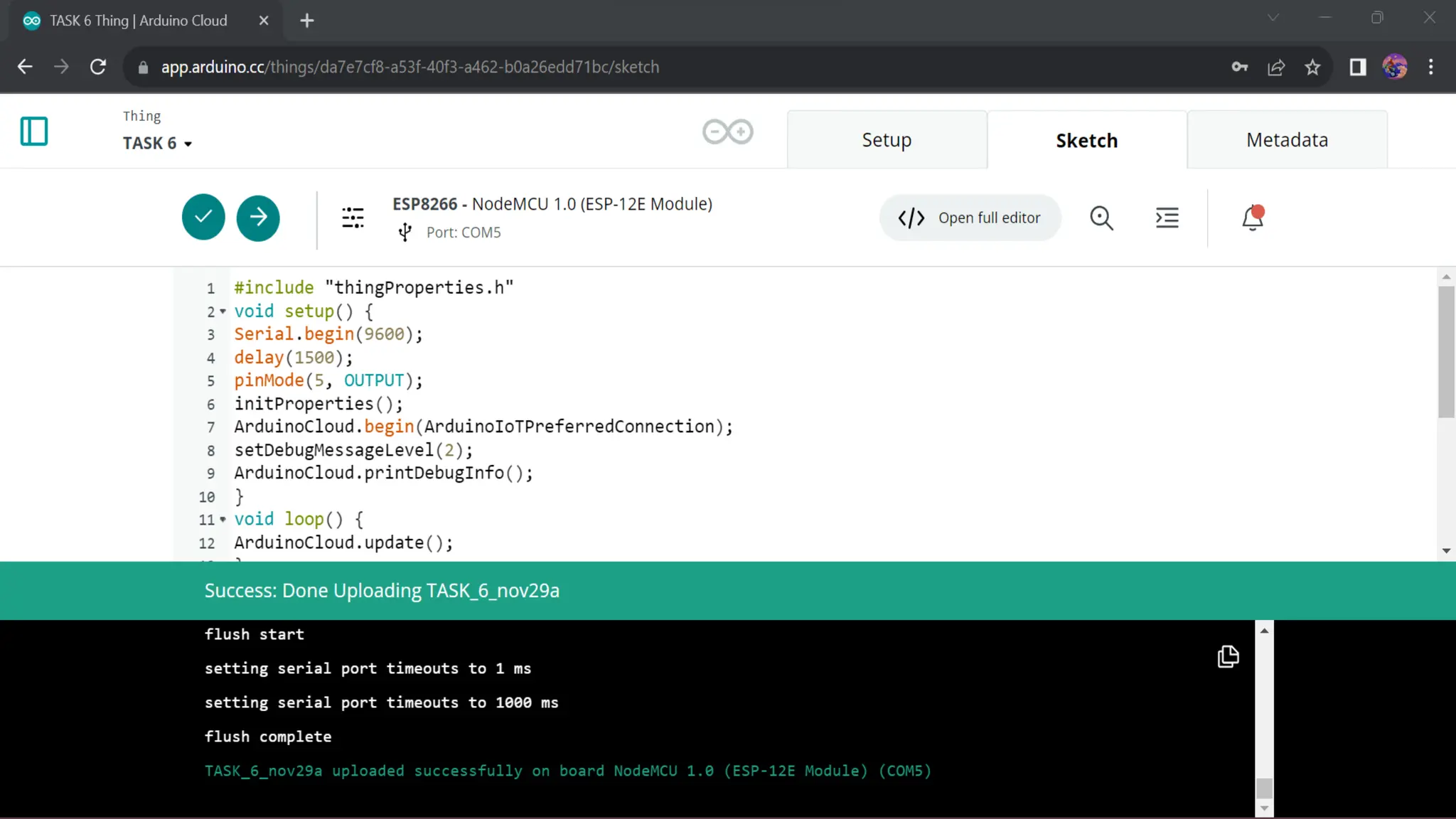Toggle the left sidebar panel icon
The width and height of the screenshot is (1456, 819).
click(x=34, y=132)
